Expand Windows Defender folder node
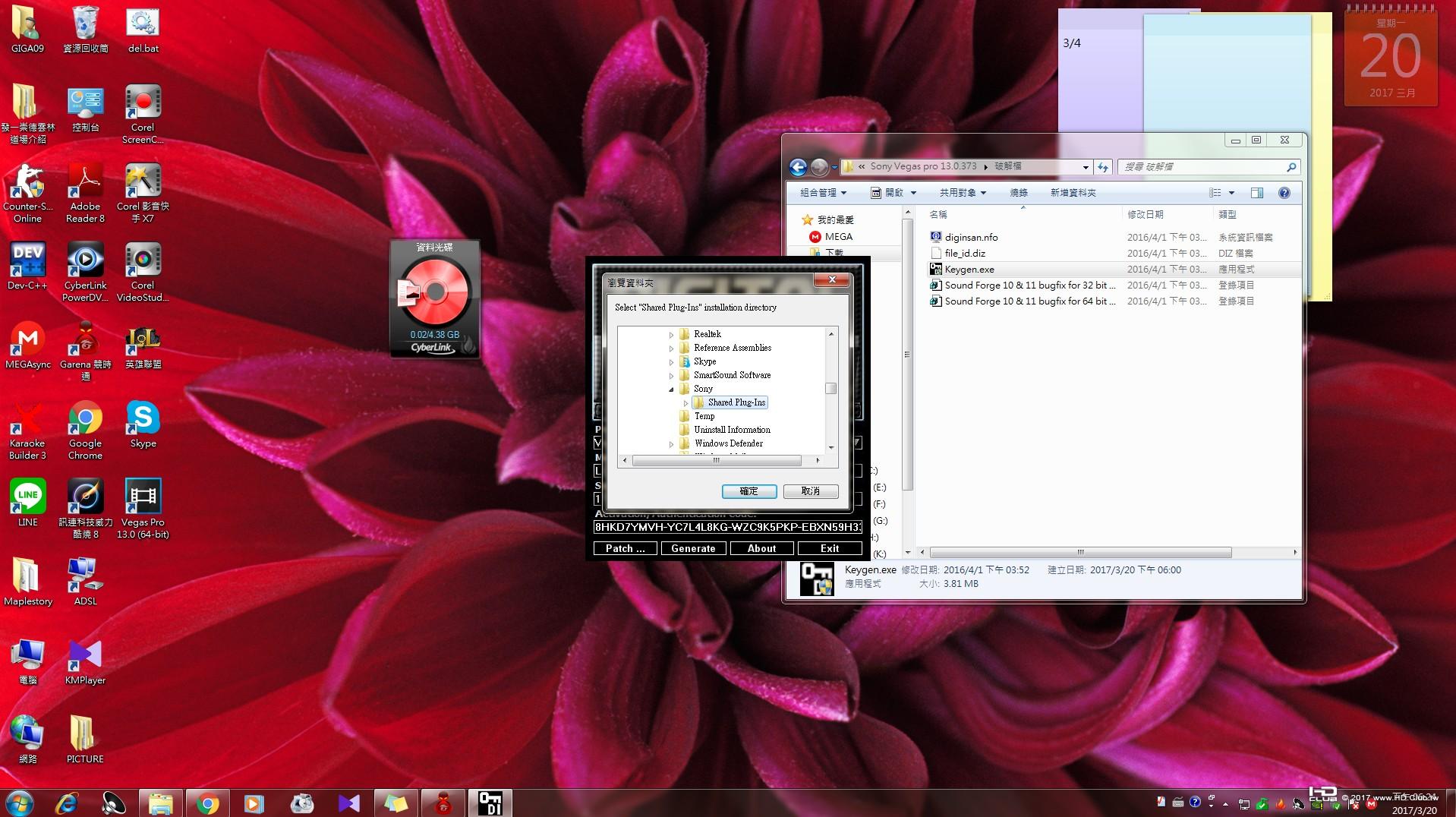Viewport: 1456px width, 817px height. tap(671, 444)
